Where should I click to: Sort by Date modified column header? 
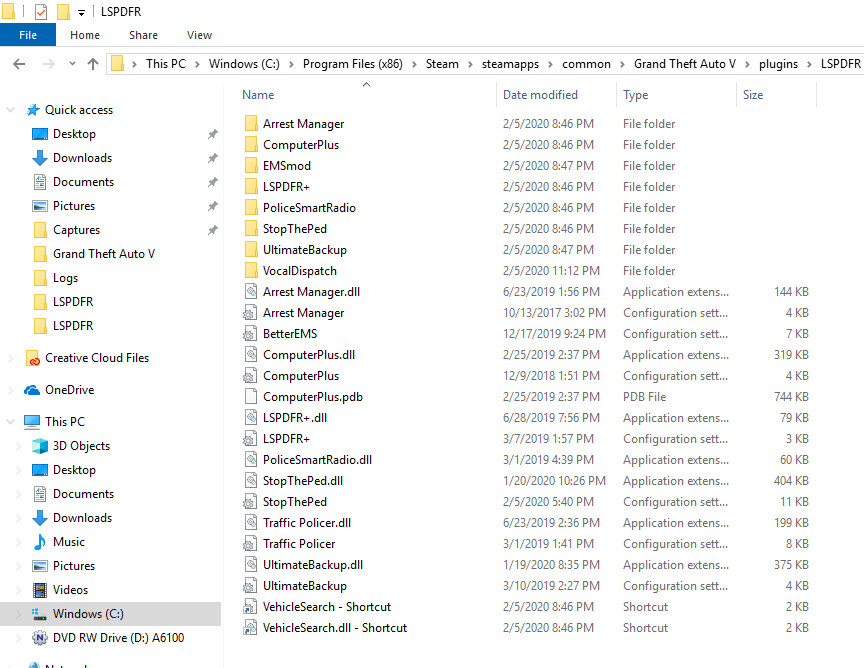pyautogui.click(x=540, y=95)
